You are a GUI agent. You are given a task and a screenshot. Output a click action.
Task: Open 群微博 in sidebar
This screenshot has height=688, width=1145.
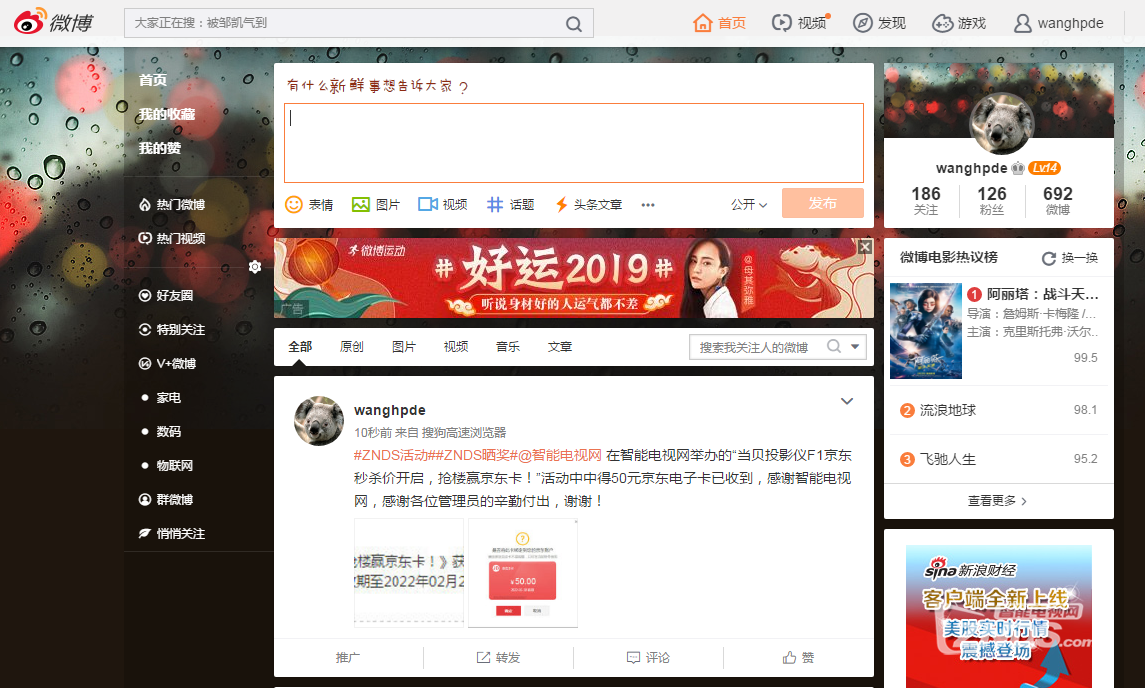click(166, 500)
